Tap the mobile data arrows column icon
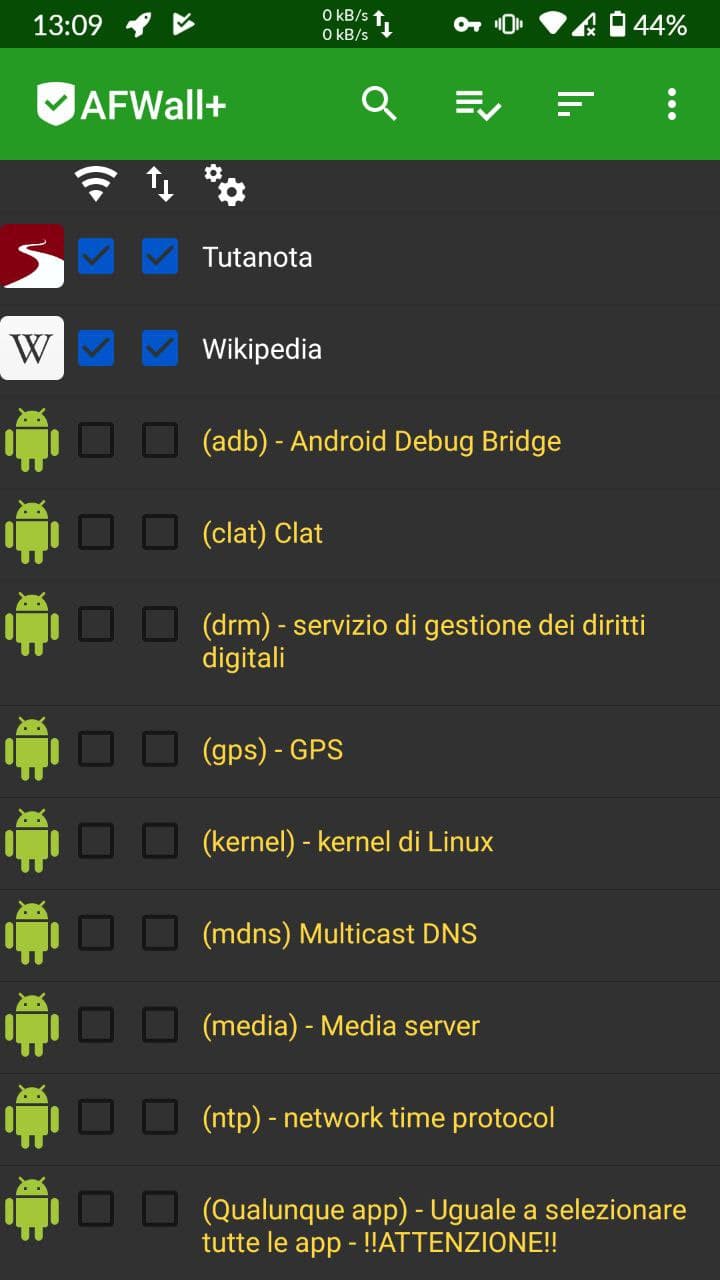This screenshot has height=1280, width=720. (160, 184)
